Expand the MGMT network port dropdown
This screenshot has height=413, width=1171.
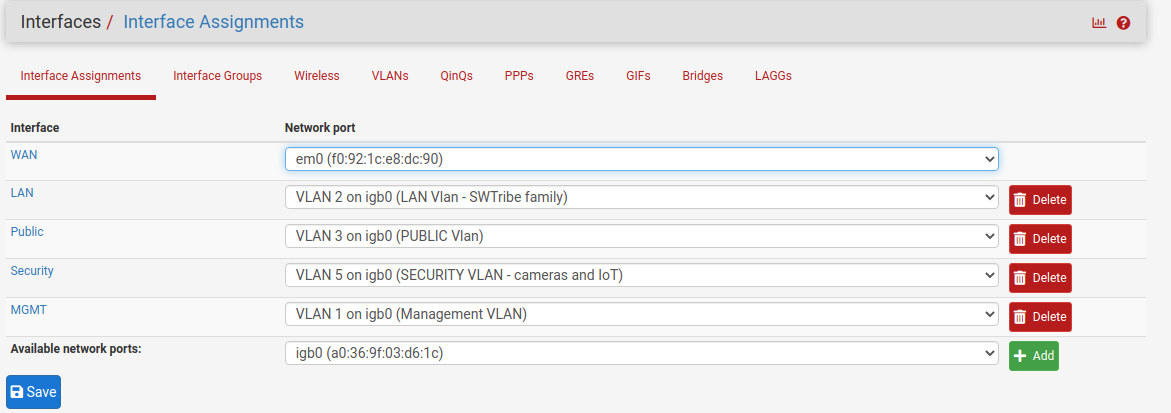click(642, 314)
